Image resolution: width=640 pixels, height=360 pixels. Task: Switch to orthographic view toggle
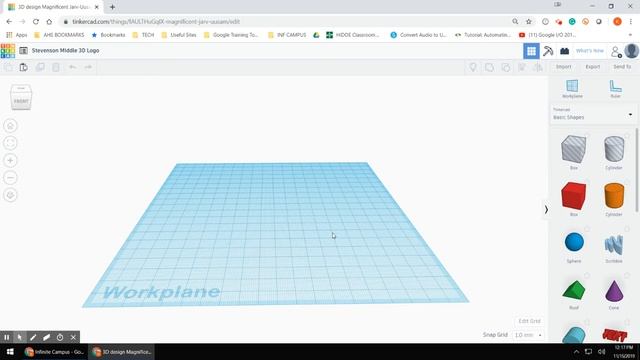(11, 195)
